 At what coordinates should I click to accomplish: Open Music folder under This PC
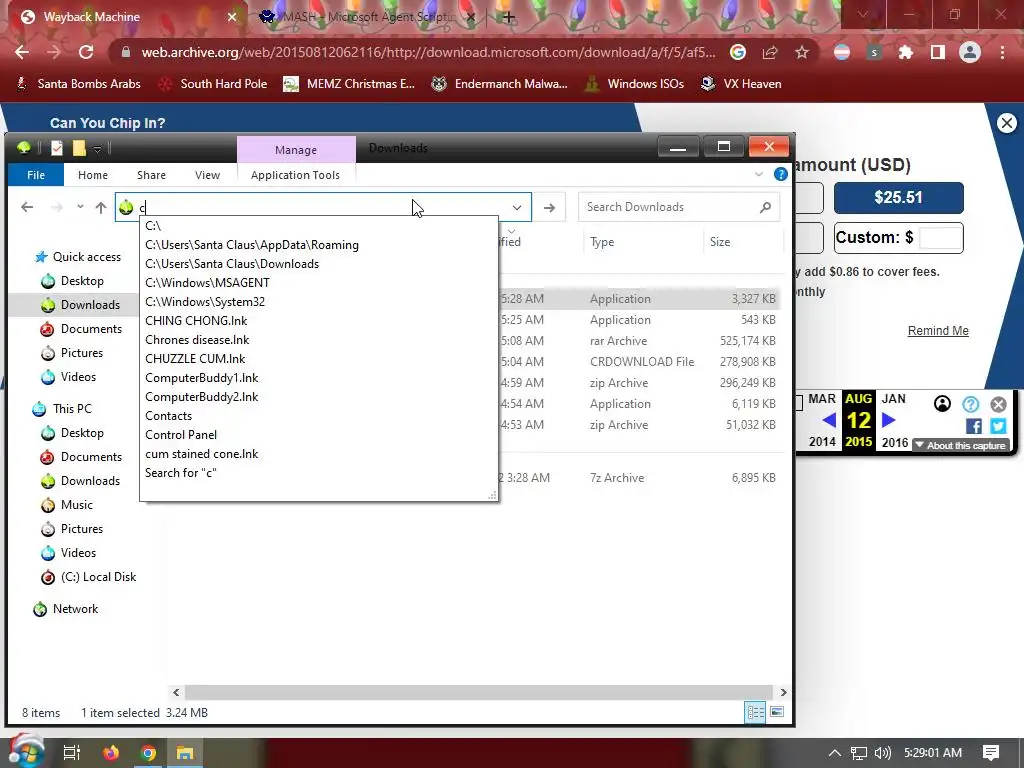pos(76,505)
